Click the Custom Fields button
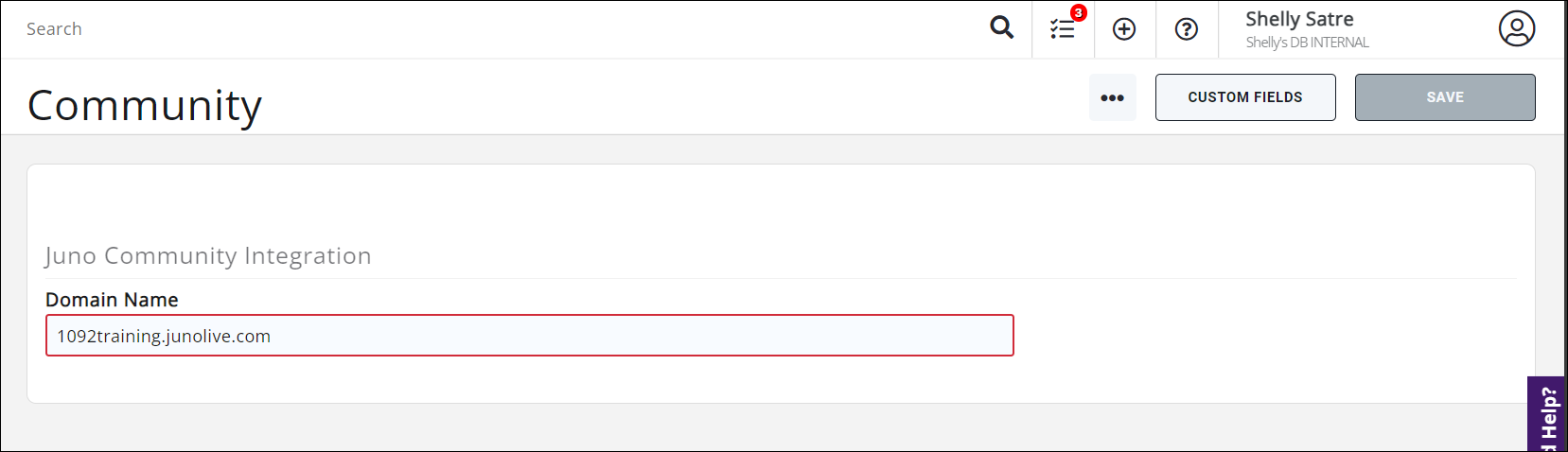Image resolution: width=1568 pixels, height=452 pixels. [x=1244, y=97]
